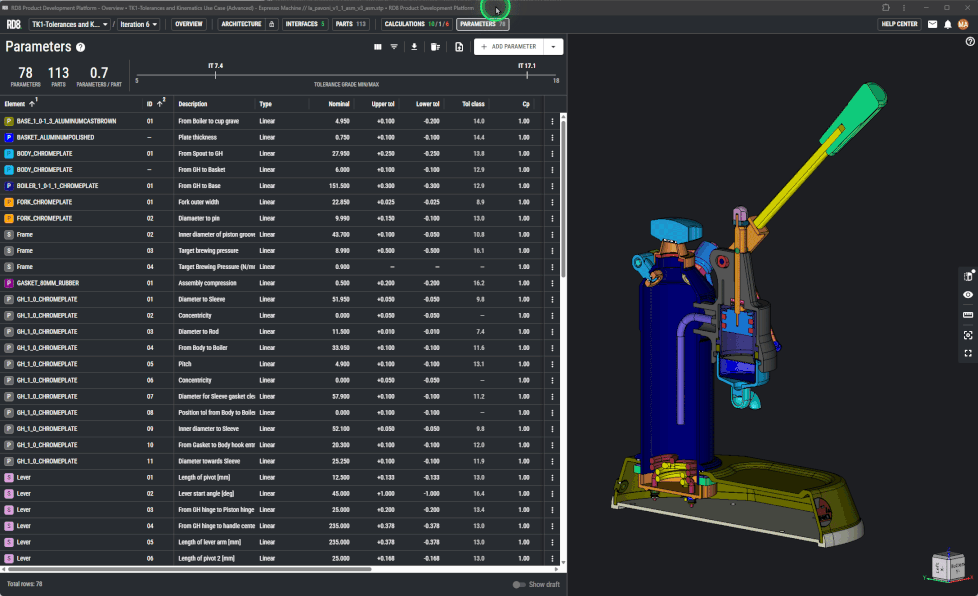The width and height of the screenshot is (978, 596).
Task: Open the Iteration 6 dropdown
Action: (x=139, y=24)
